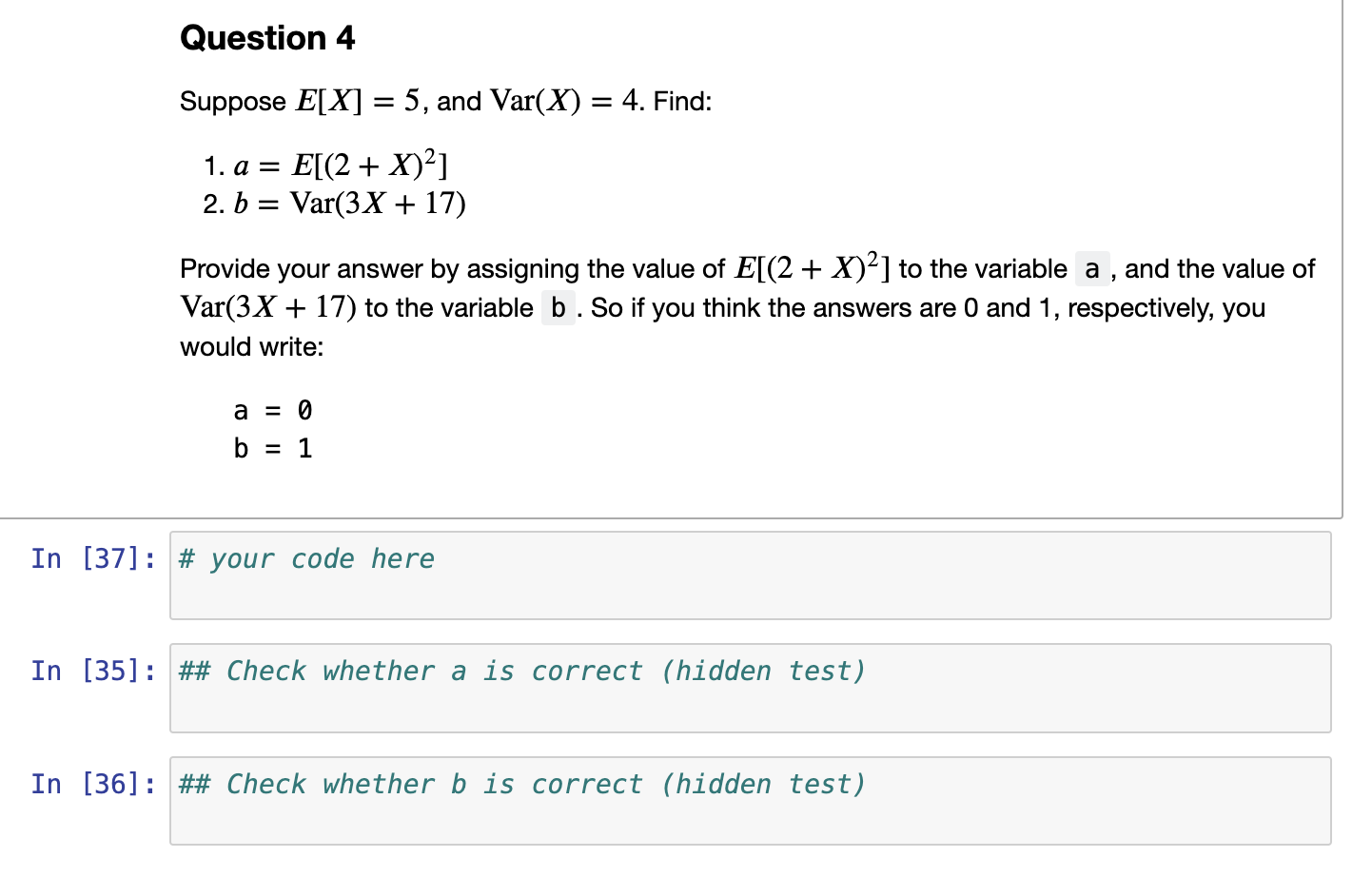Click list item 1 formula E[(2 + X)²]
The width and height of the screenshot is (1372, 877).
[369, 166]
